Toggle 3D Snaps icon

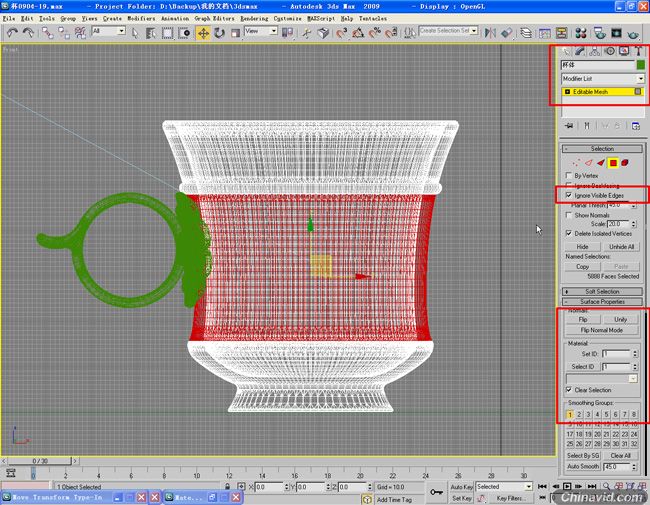[x=342, y=33]
